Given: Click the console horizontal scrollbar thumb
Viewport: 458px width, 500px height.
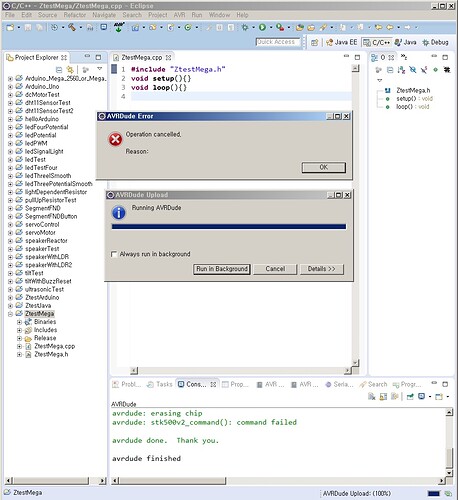Looking at the screenshot, I should point(173,481).
